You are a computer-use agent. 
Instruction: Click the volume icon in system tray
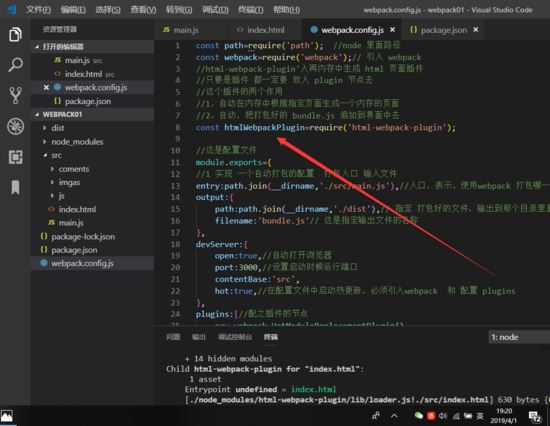pyautogui.click(x=443, y=416)
